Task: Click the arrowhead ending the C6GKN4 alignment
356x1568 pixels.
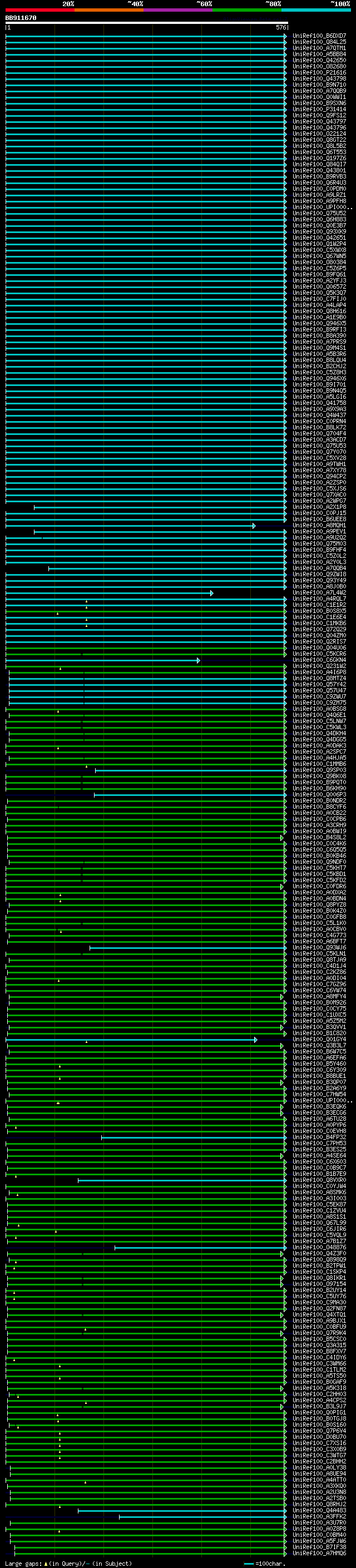Action: tap(198, 660)
